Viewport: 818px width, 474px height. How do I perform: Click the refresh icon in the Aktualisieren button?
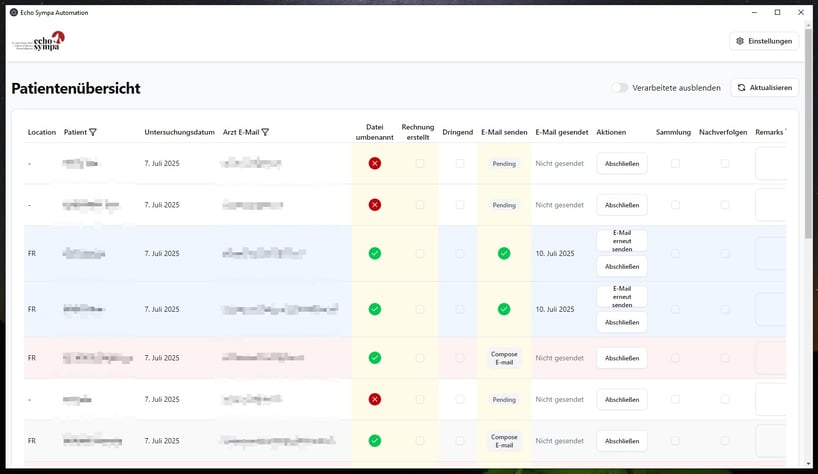coord(741,88)
